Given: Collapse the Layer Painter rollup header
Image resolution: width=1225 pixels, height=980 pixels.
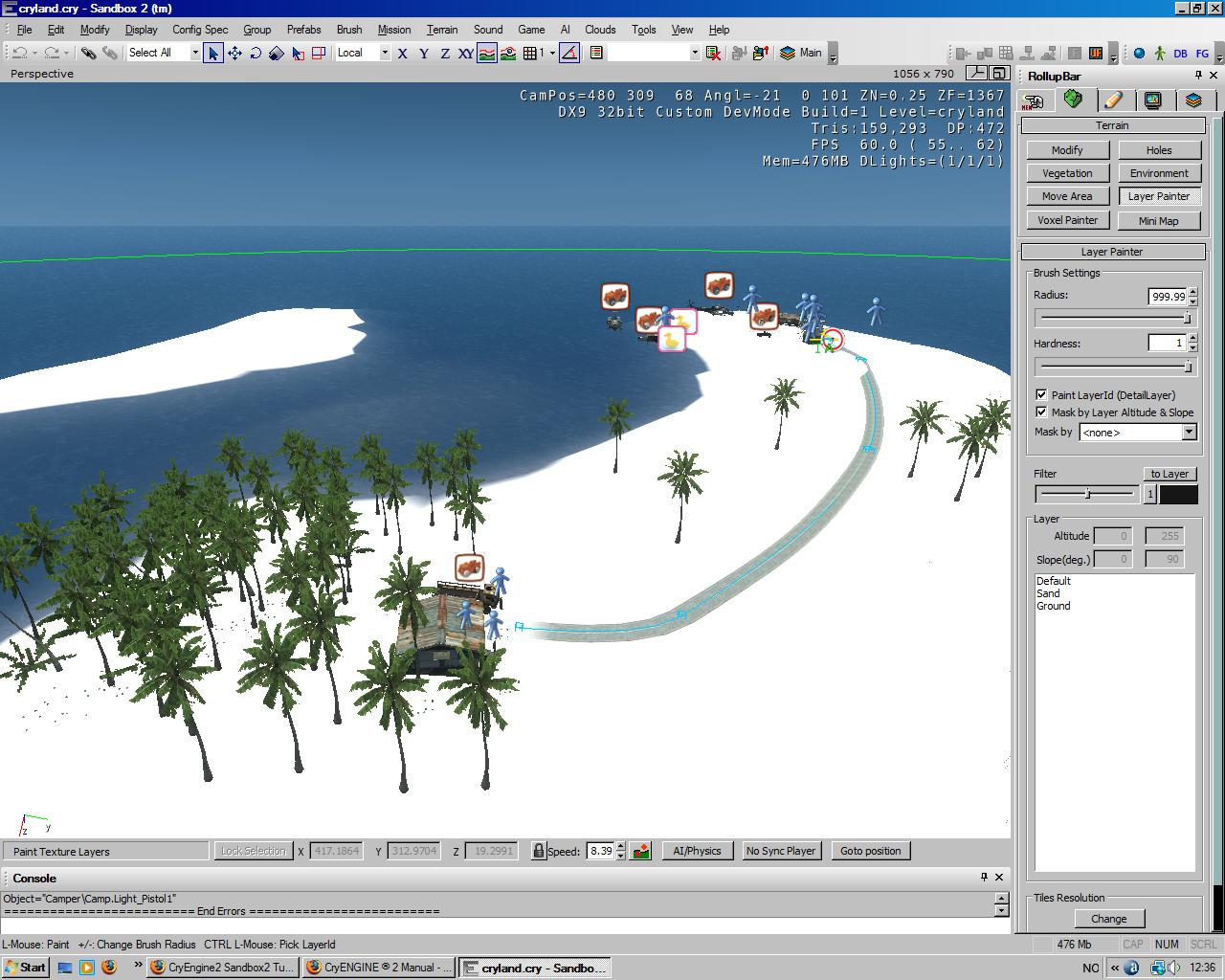Looking at the screenshot, I should pyautogui.click(x=1112, y=252).
